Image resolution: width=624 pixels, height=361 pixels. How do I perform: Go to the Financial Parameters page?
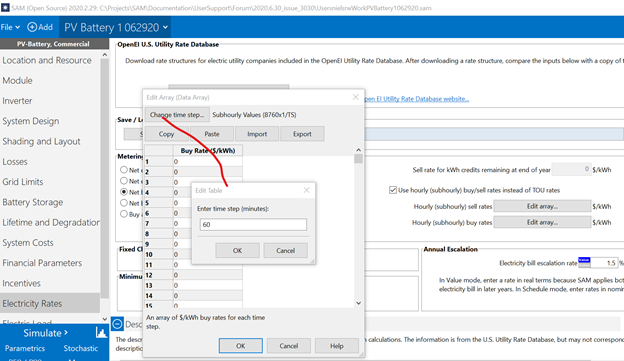point(42,263)
